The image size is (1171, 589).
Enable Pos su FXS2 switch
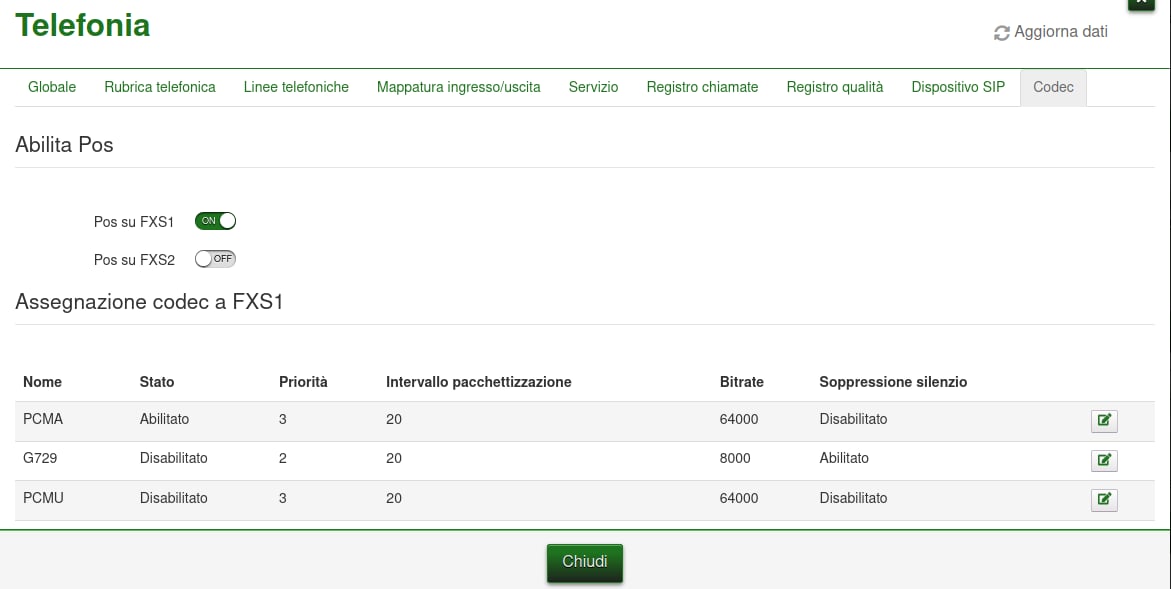pyautogui.click(x=215, y=259)
